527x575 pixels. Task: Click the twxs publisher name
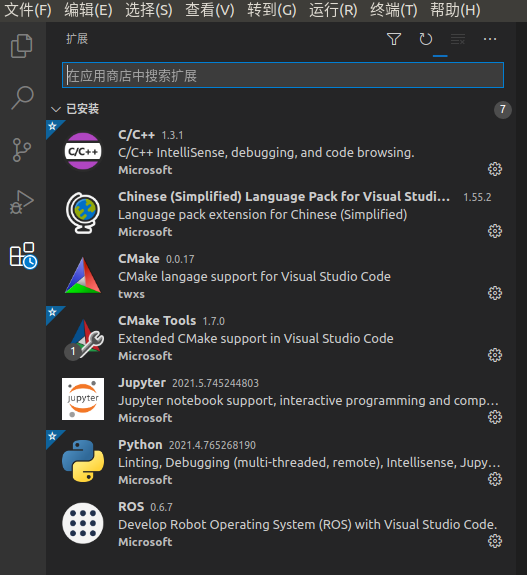[131, 294]
